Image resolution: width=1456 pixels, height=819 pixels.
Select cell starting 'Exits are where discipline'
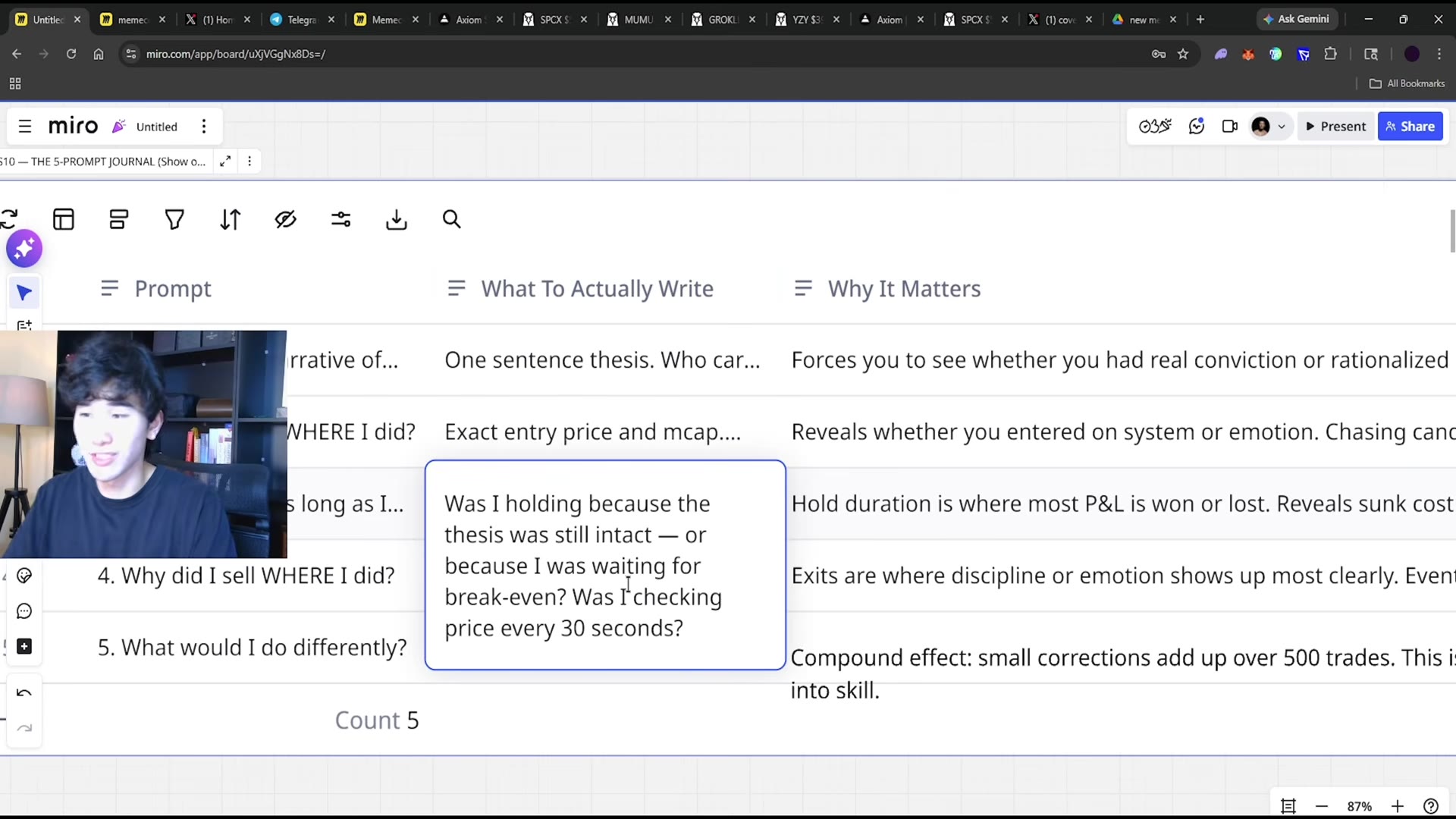pos(1122,576)
